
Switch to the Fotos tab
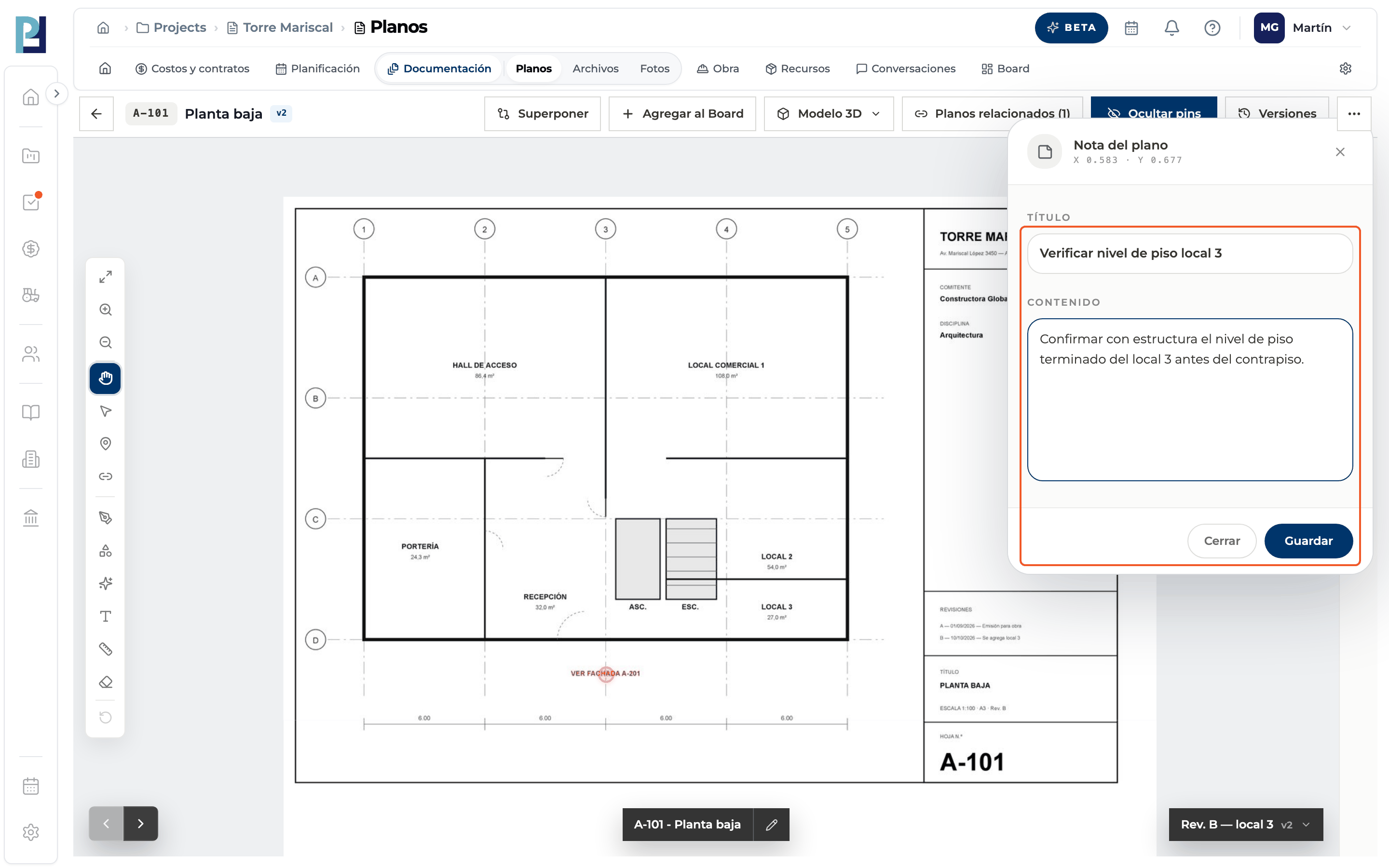pyautogui.click(x=654, y=68)
